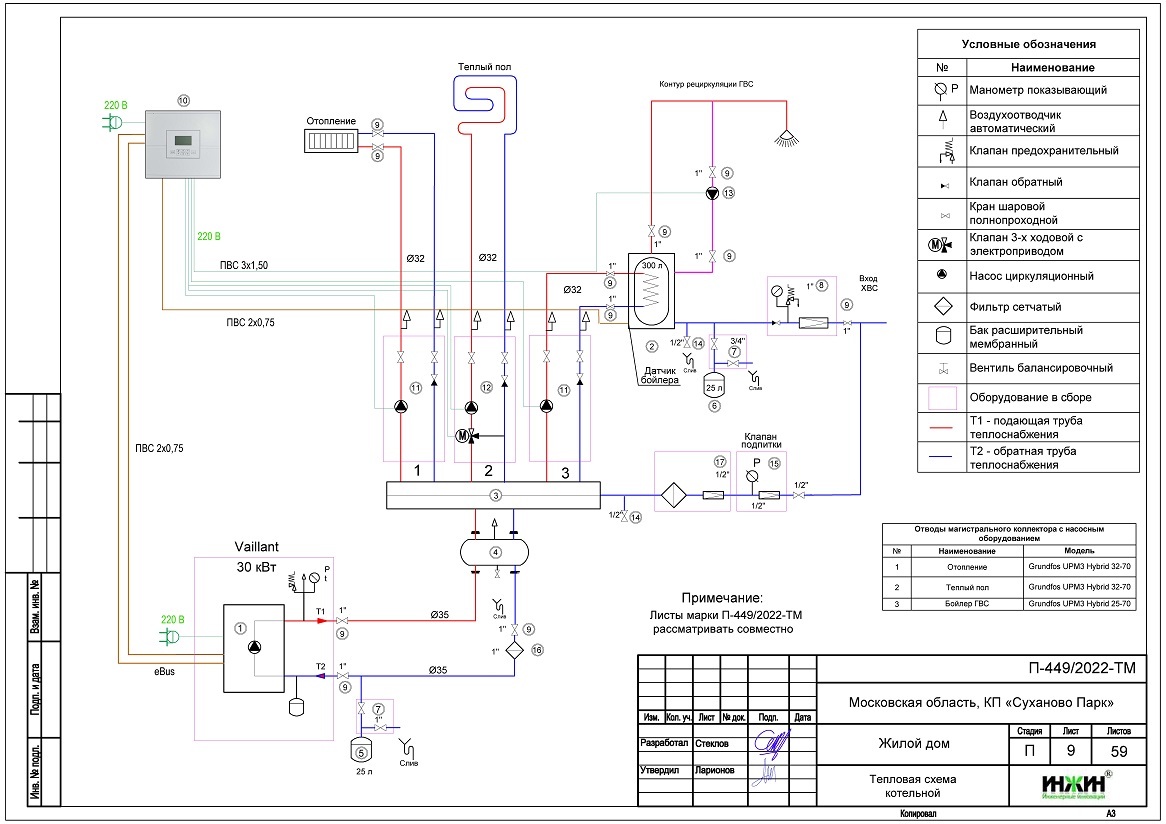Click circulation pump numbered 13

click(x=711, y=194)
